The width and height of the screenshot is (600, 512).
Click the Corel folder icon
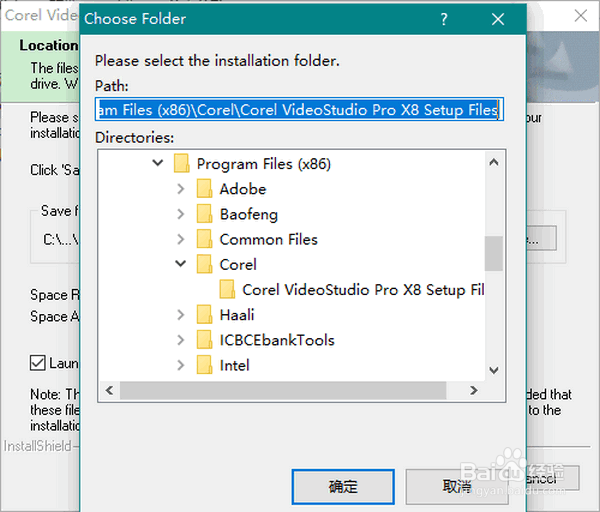205,264
